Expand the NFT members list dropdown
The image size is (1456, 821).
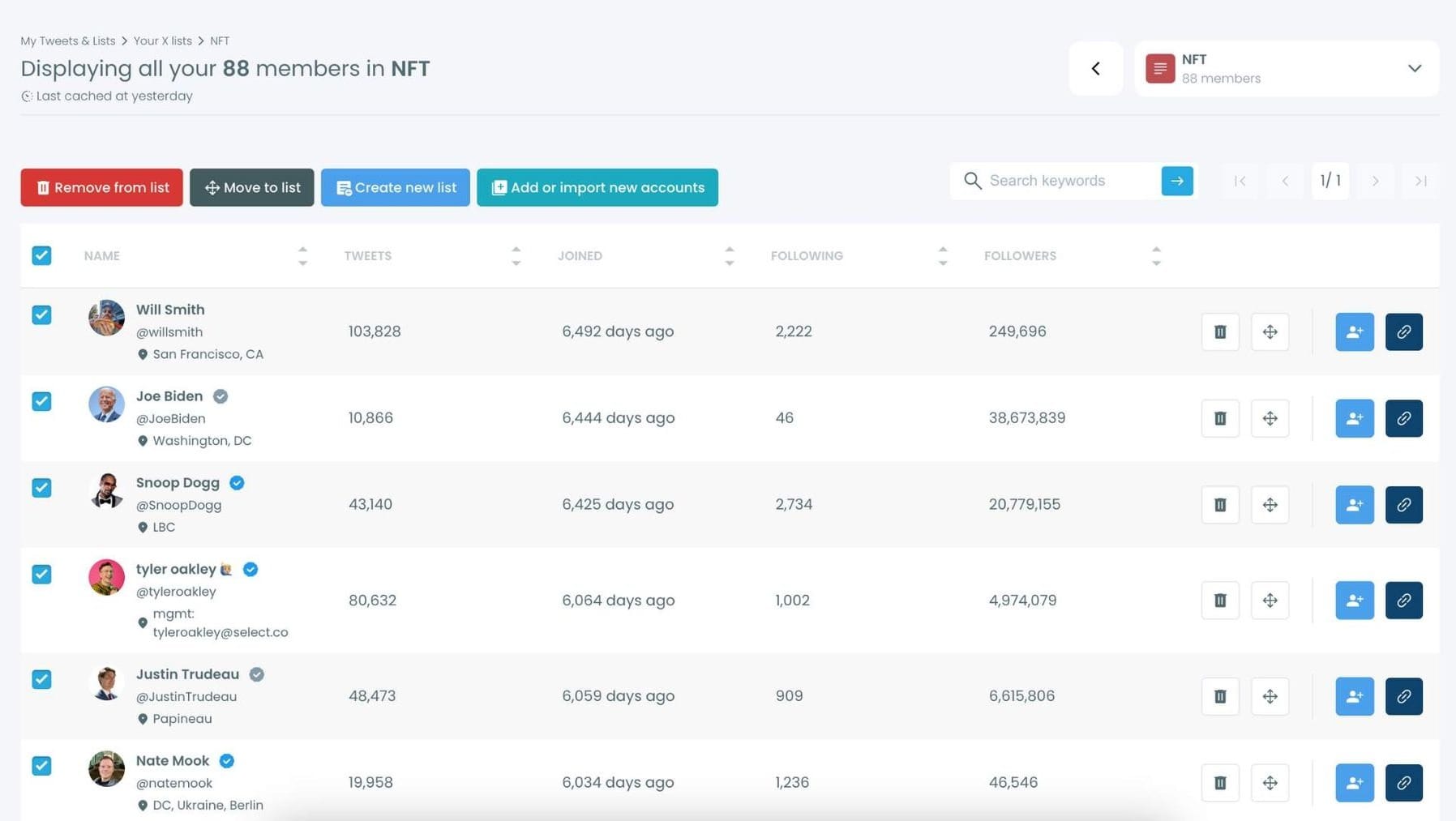1415,68
